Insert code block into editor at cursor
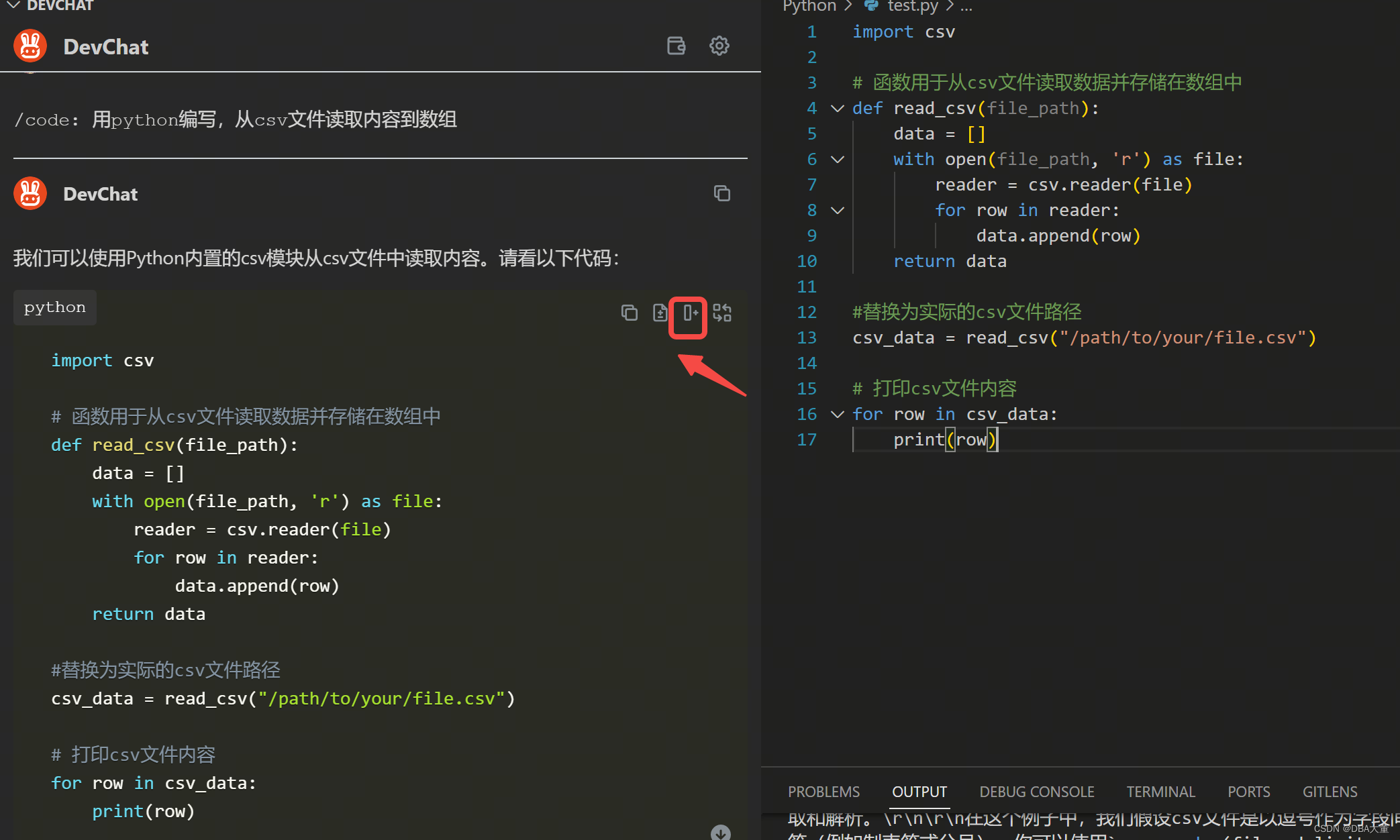 coord(690,313)
